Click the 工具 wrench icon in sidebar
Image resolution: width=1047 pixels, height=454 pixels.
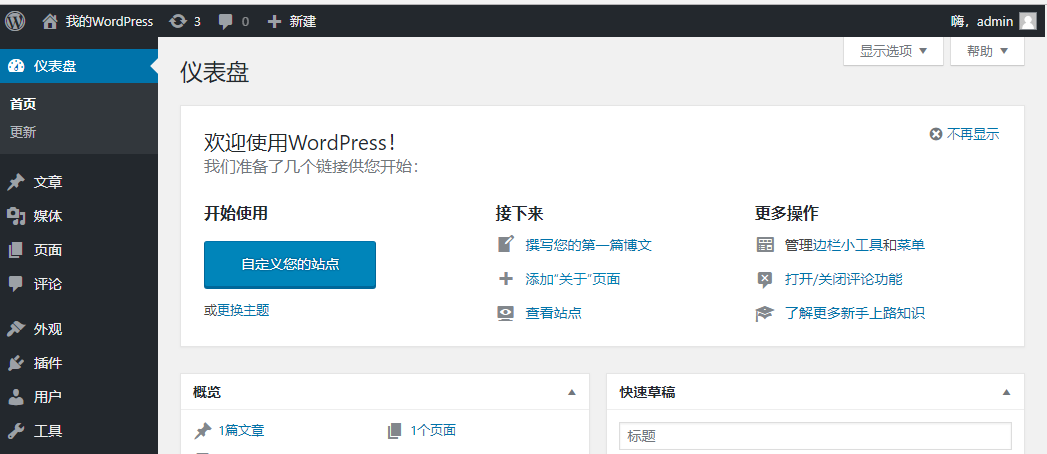pyautogui.click(x=16, y=431)
